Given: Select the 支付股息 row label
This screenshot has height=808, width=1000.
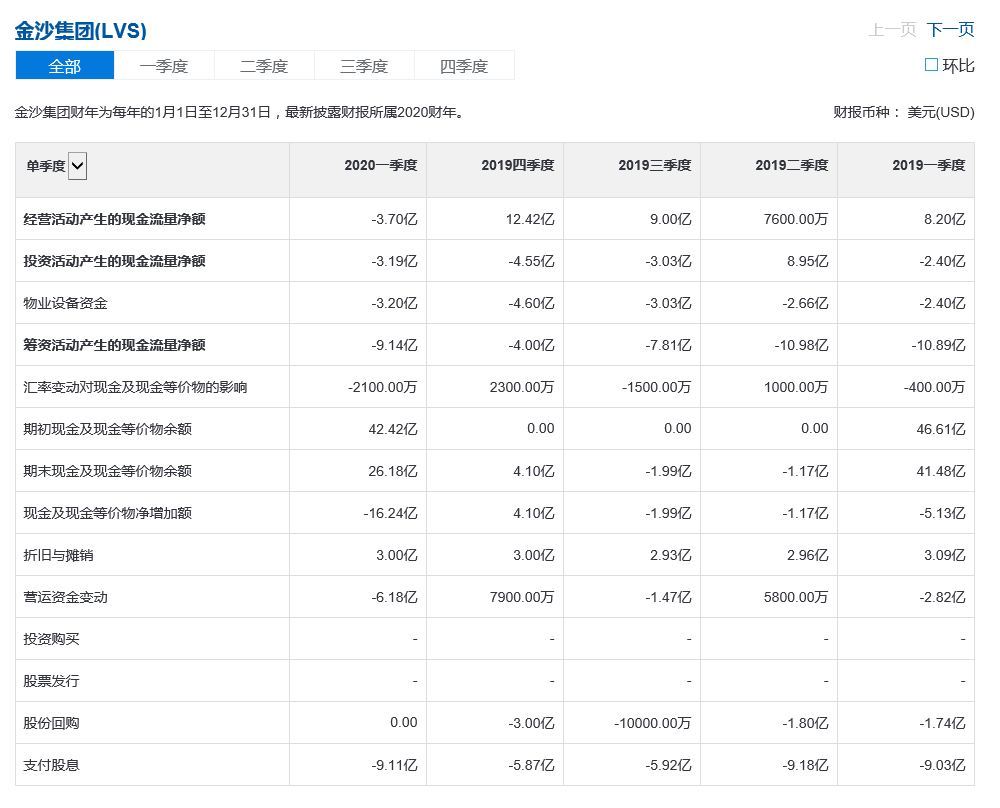Looking at the screenshot, I should 51,765.
